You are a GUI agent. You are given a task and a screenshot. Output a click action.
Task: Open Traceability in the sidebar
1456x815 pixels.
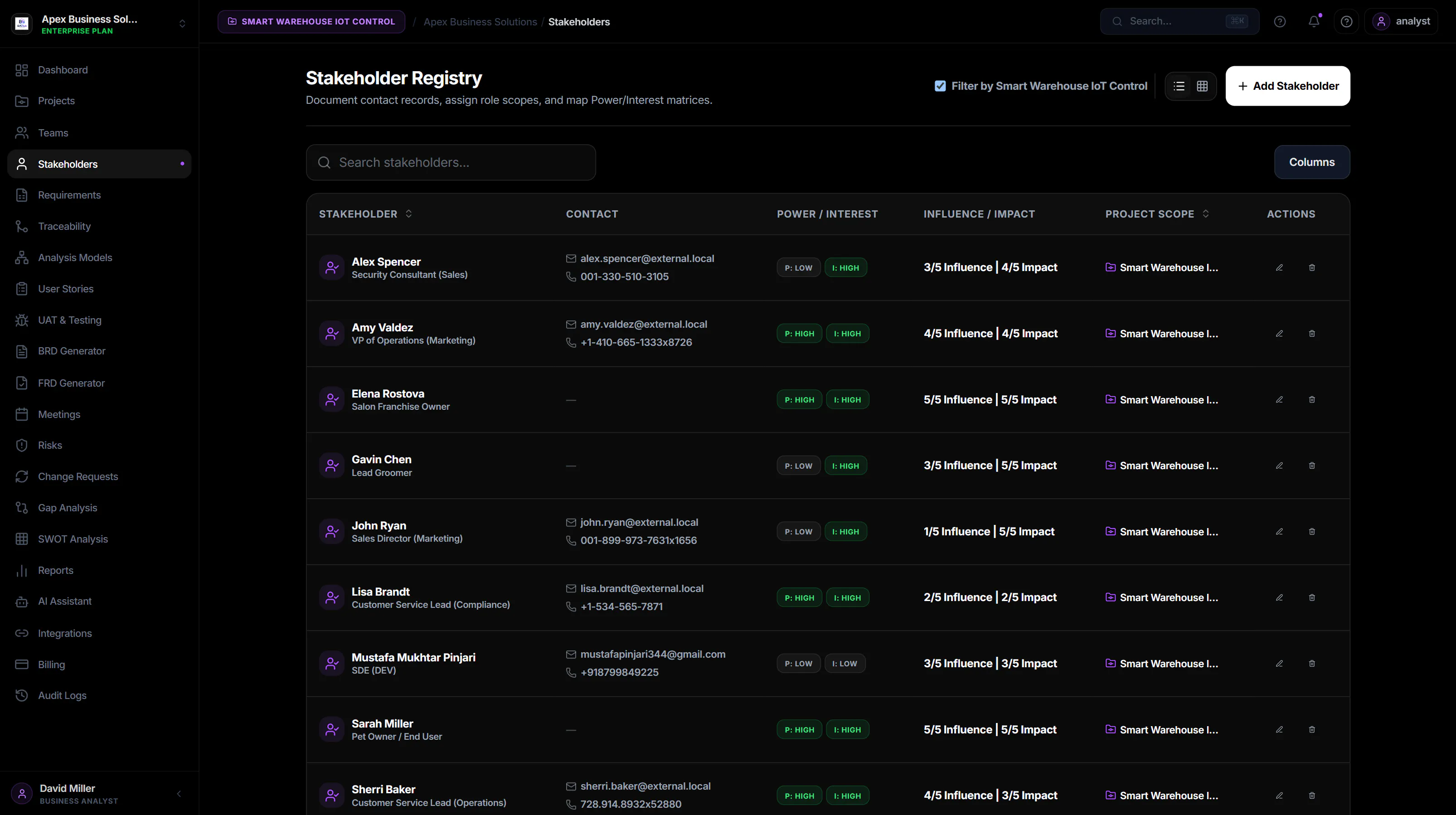(99, 226)
